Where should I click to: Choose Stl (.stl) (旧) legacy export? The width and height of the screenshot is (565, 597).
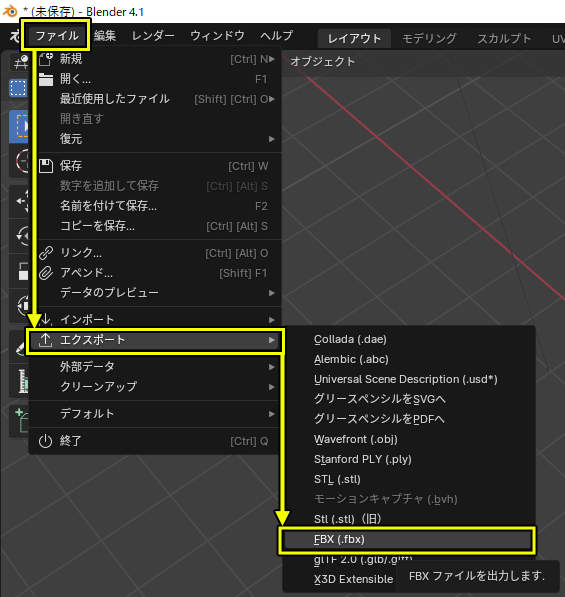409,519
